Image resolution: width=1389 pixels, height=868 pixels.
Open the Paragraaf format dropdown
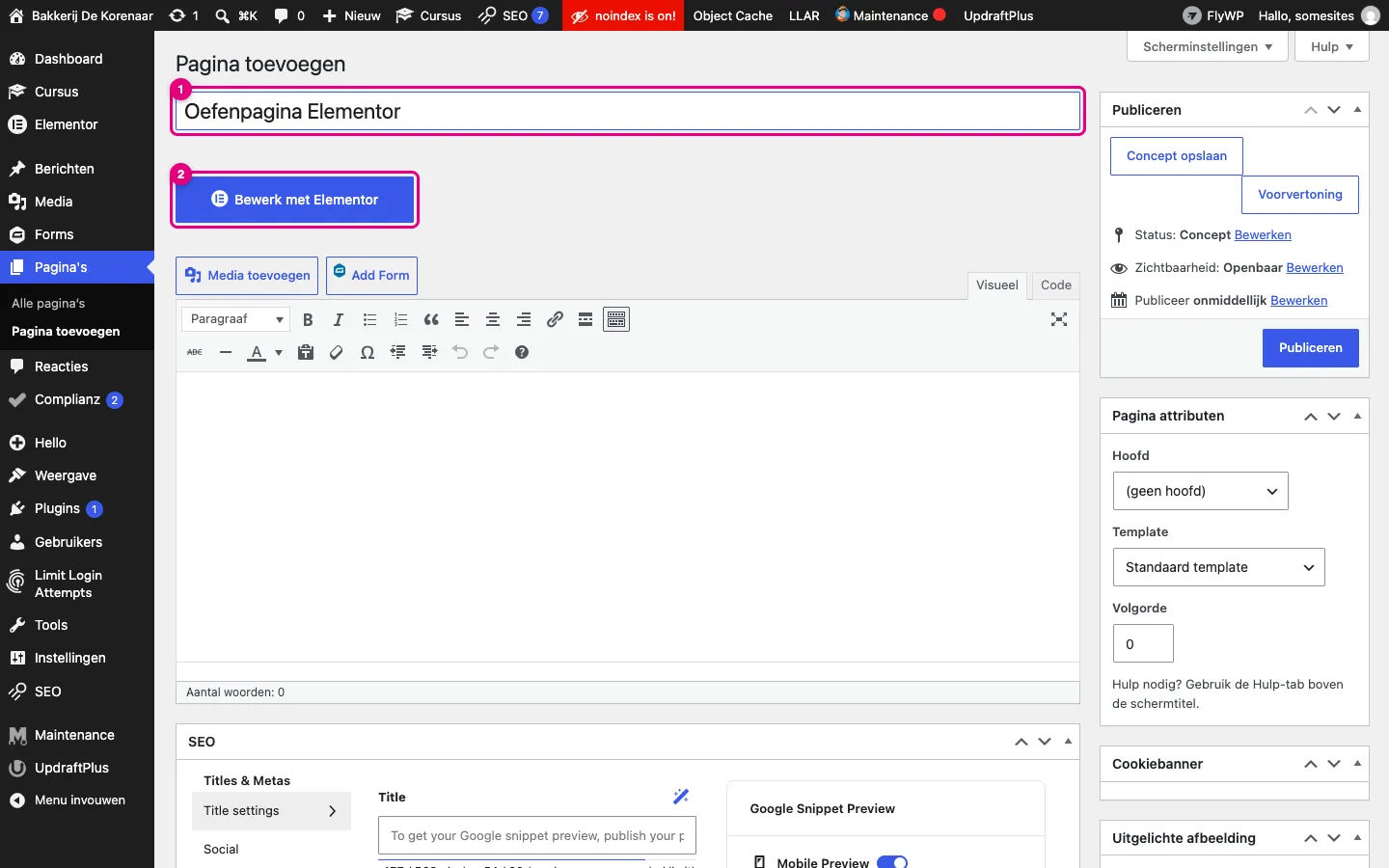(235, 319)
